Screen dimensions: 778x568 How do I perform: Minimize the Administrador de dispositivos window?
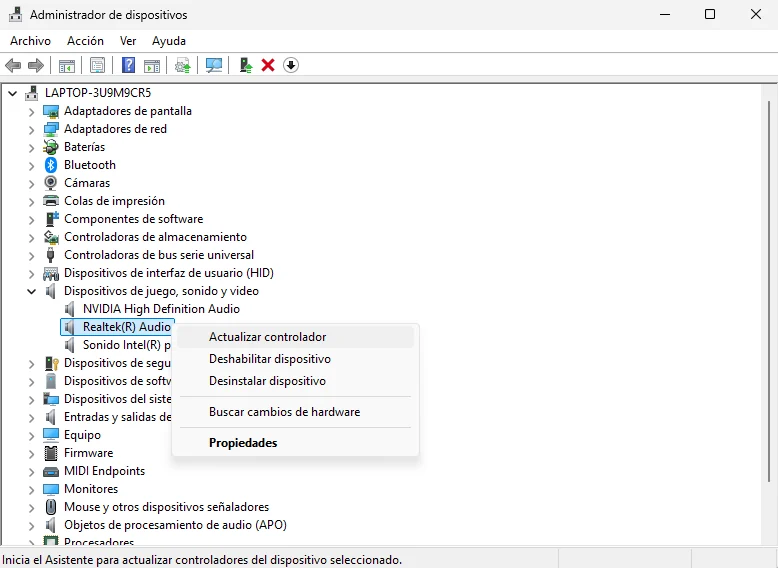click(665, 14)
